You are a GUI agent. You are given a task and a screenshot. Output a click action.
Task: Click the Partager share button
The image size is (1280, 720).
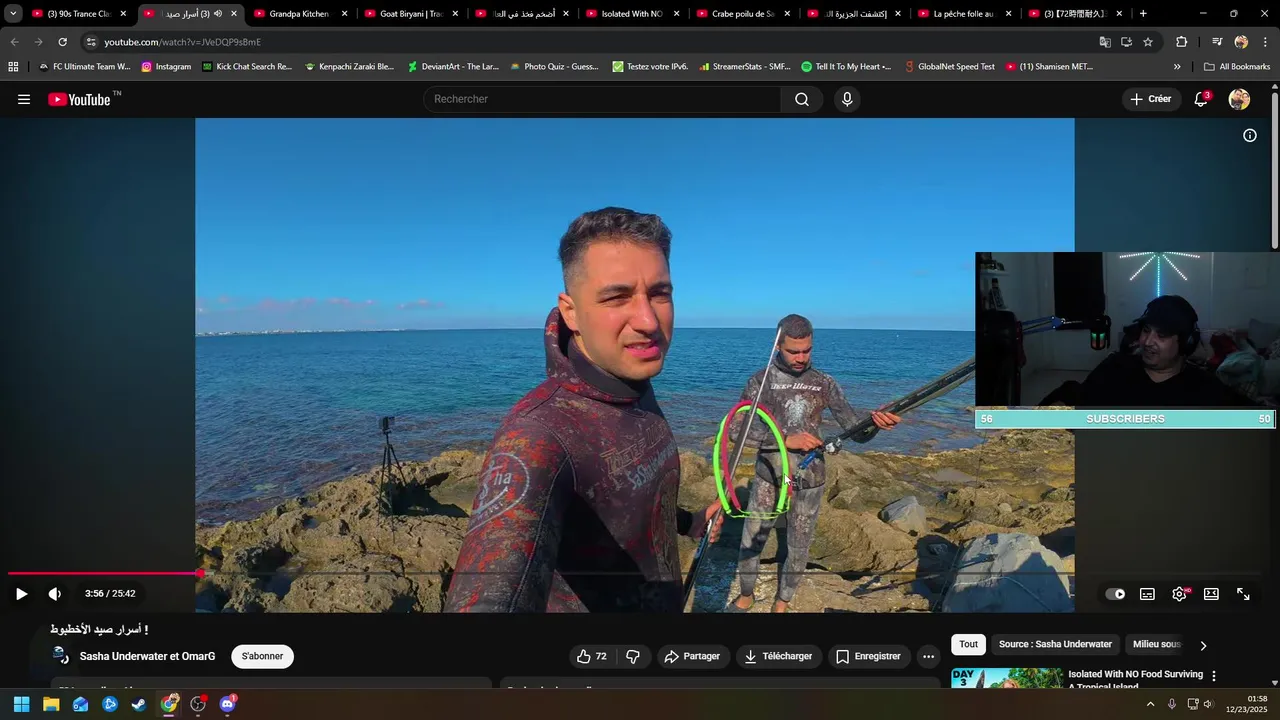(692, 656)
